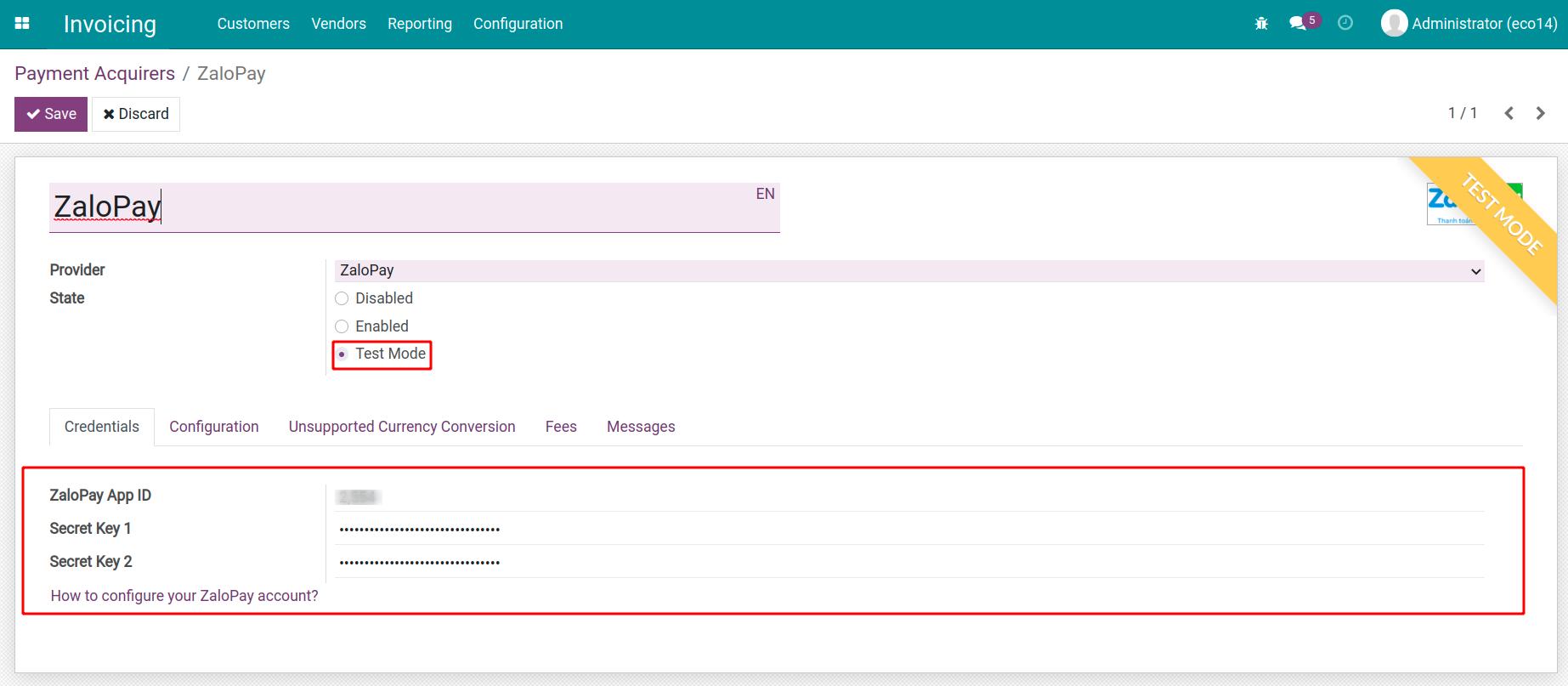Click the Secret Key 2 field

[909, 562]
